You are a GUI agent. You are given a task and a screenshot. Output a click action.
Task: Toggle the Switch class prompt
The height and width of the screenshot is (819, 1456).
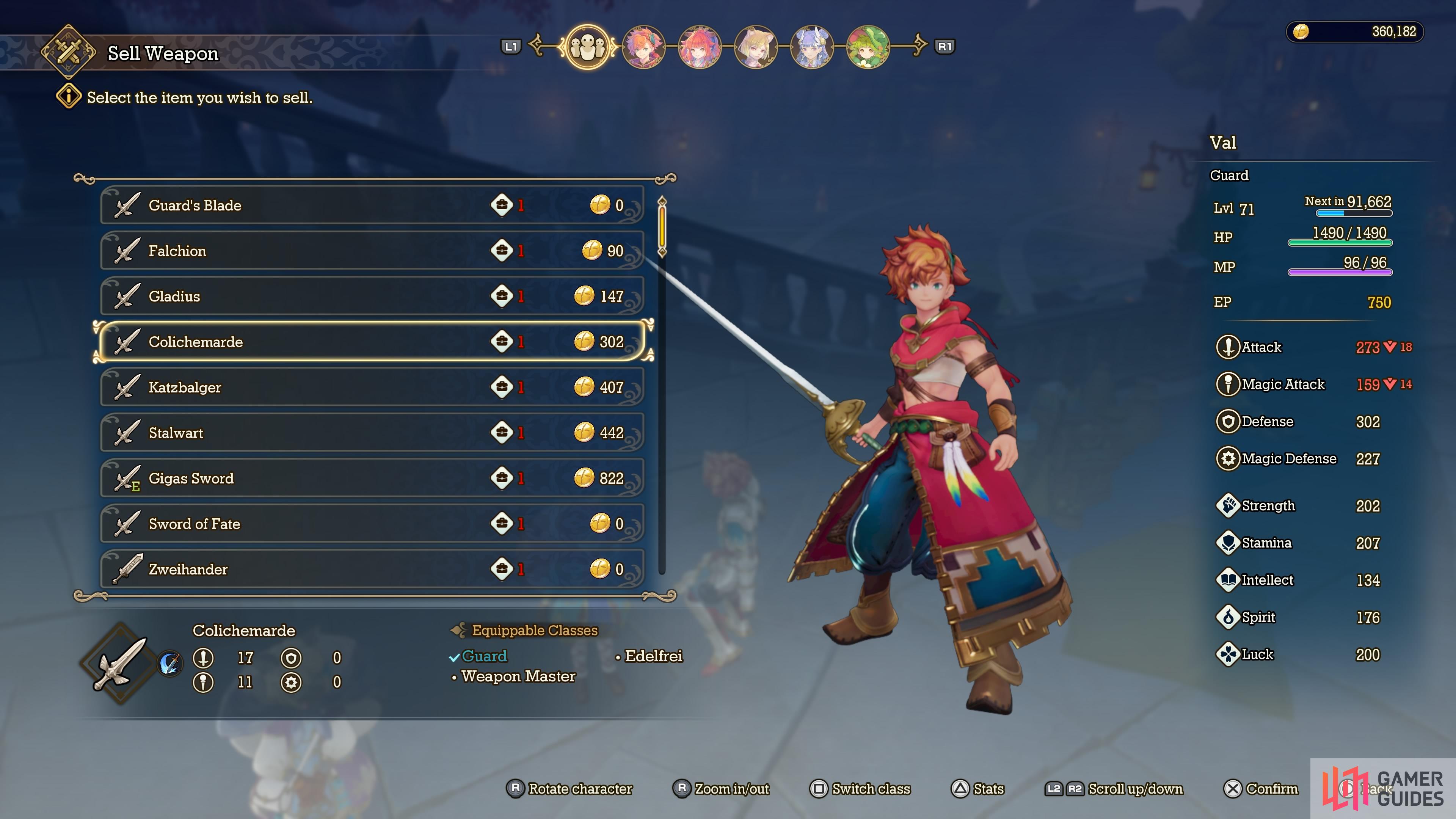coord(860,789)
